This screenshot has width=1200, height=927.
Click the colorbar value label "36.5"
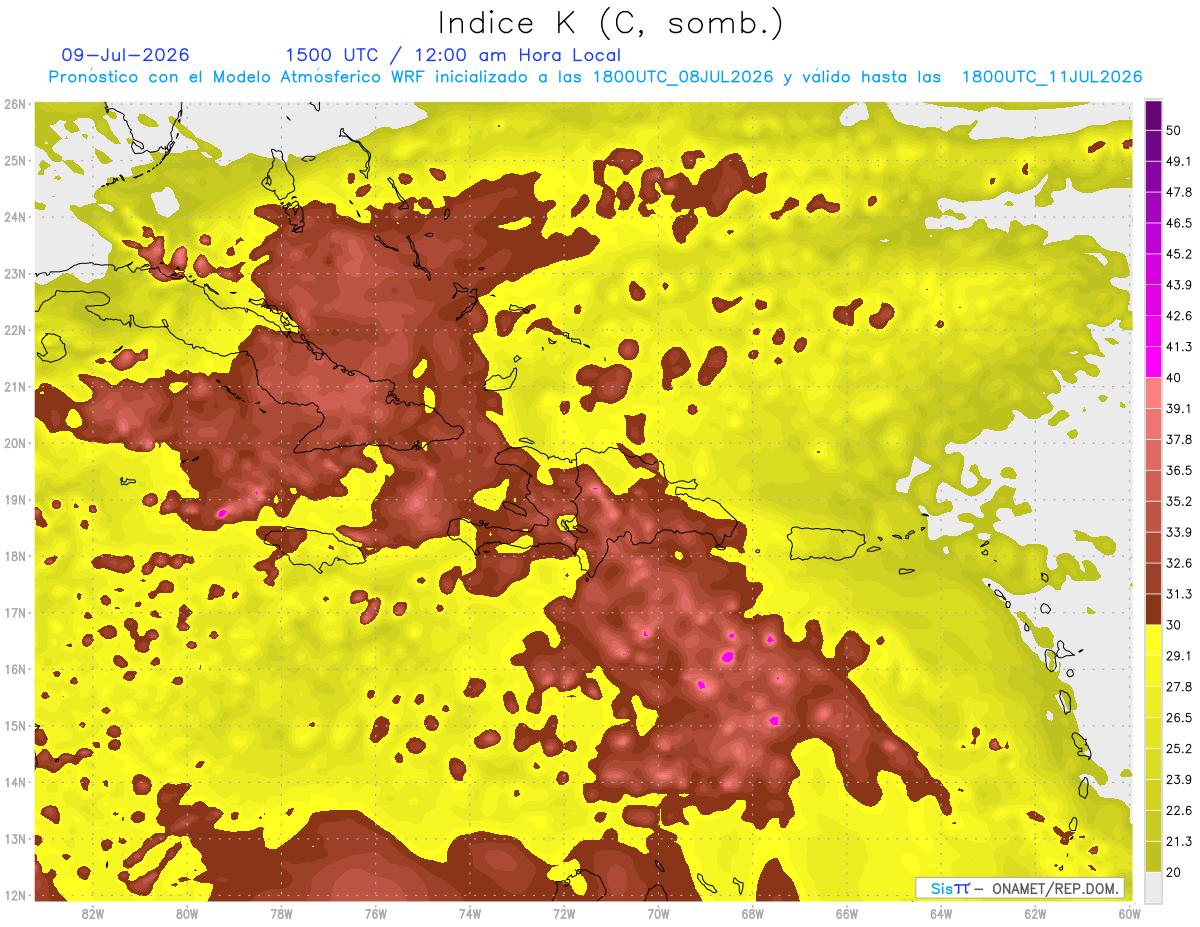[1179, 470]
